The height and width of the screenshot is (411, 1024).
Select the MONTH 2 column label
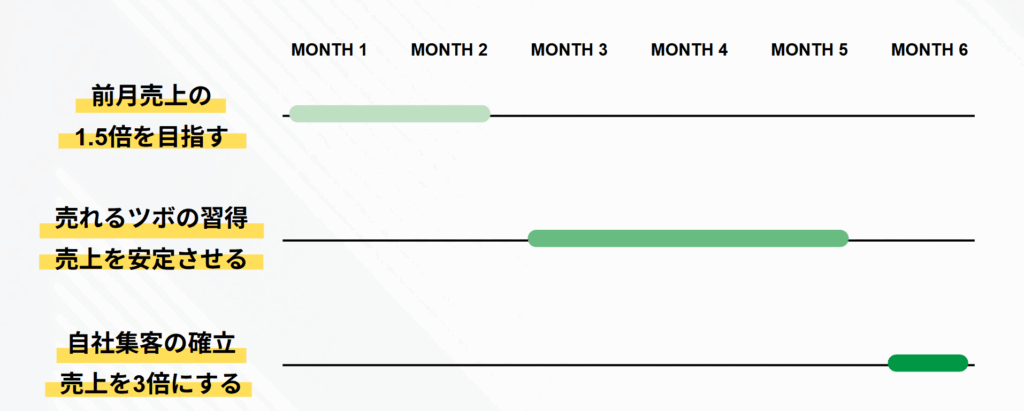[449, 49]
